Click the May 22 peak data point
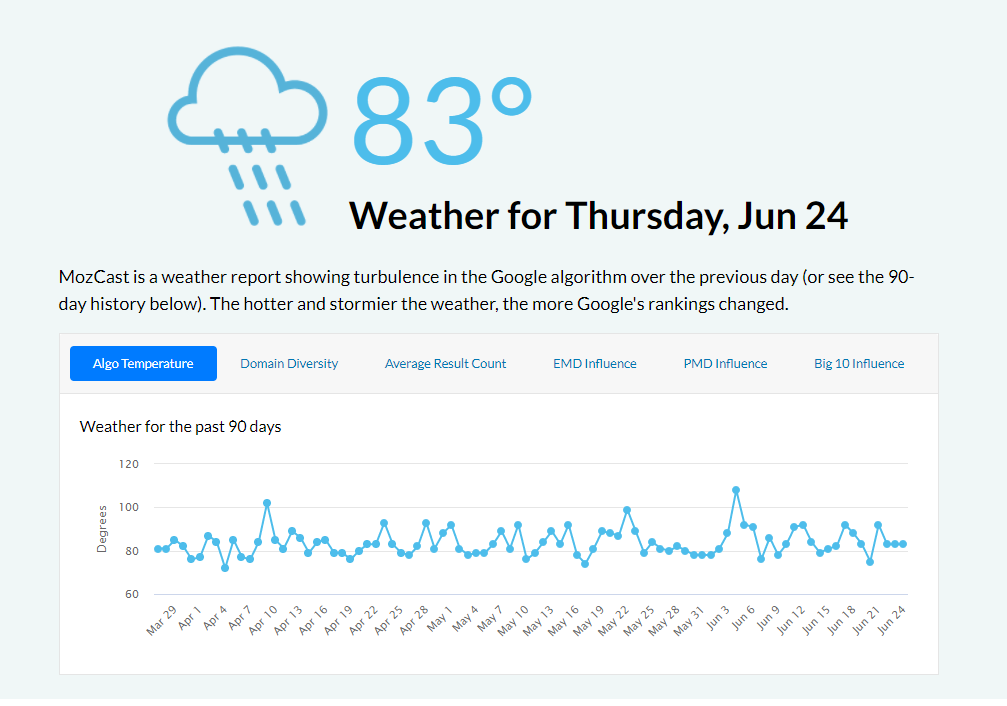Screen dimensions: 1007x706 (627, 510)
